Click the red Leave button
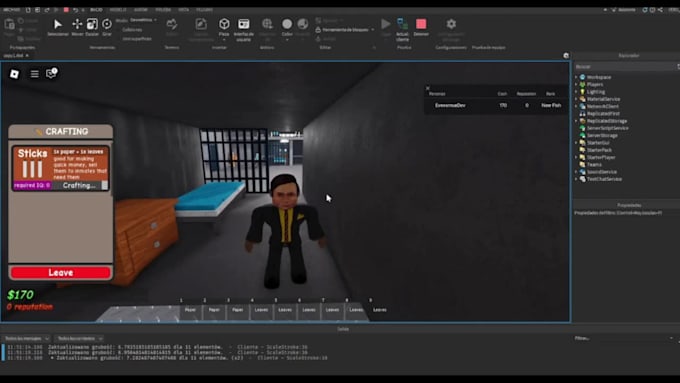The height and width of the screenshot is (383, 680). coord(60,272)
